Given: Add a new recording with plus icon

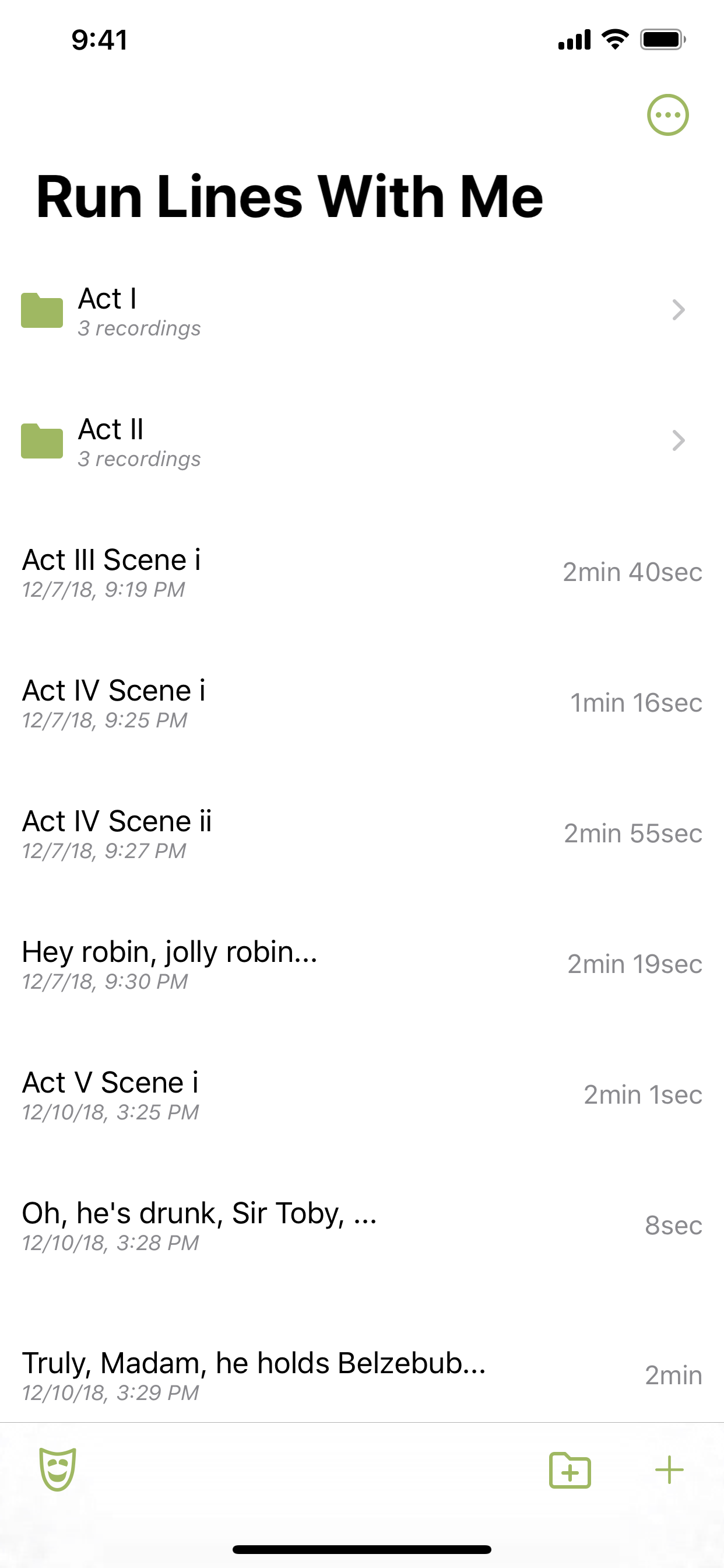Looking at the screenshot, I should [x=669, y=1471].
